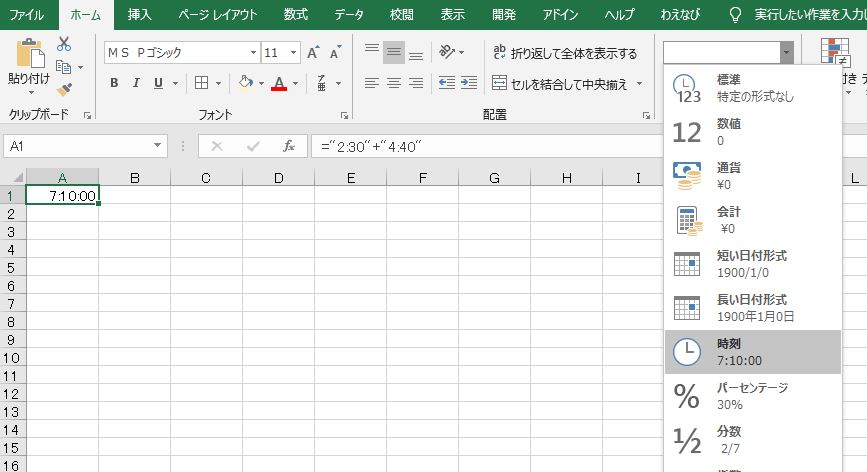The image size is (867, 472).
Task: Click the phonetic guide (ruby) icon
Action: pyautogui.click(x=321, y=83)
